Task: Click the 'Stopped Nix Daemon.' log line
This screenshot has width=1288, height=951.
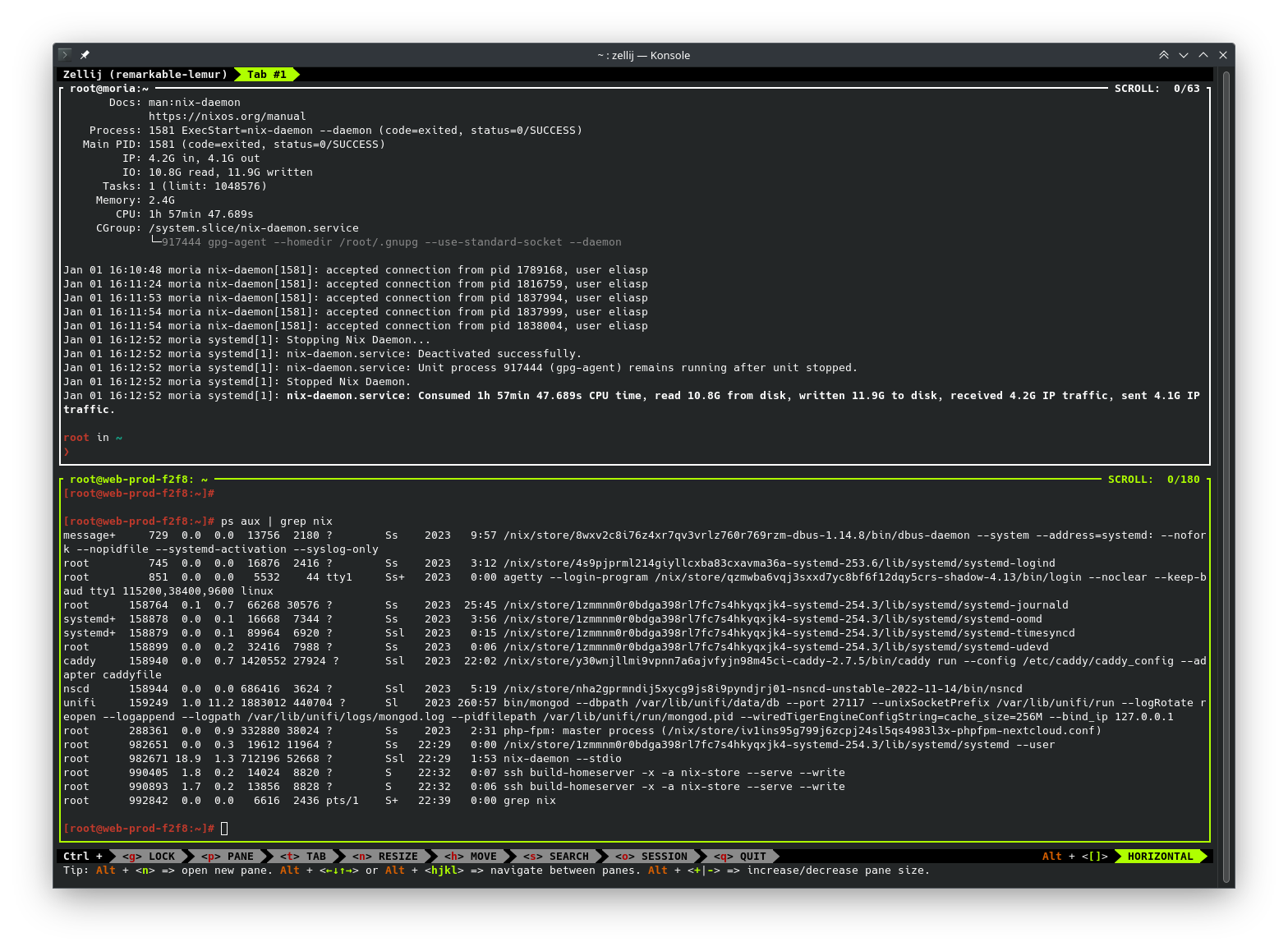Action: [x=237, y=382]
